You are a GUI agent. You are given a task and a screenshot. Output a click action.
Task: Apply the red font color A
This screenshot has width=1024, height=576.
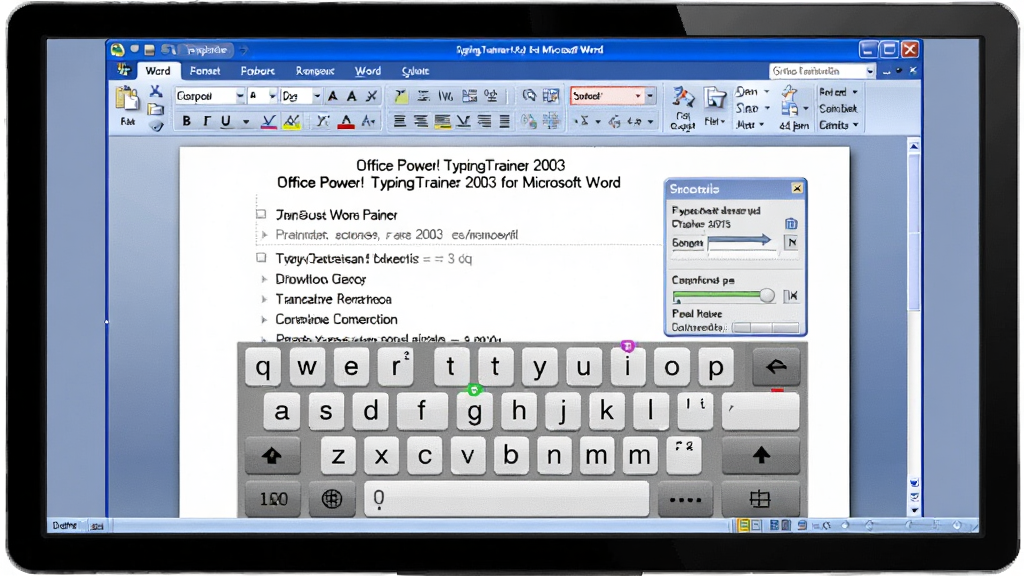pos(346,121)
